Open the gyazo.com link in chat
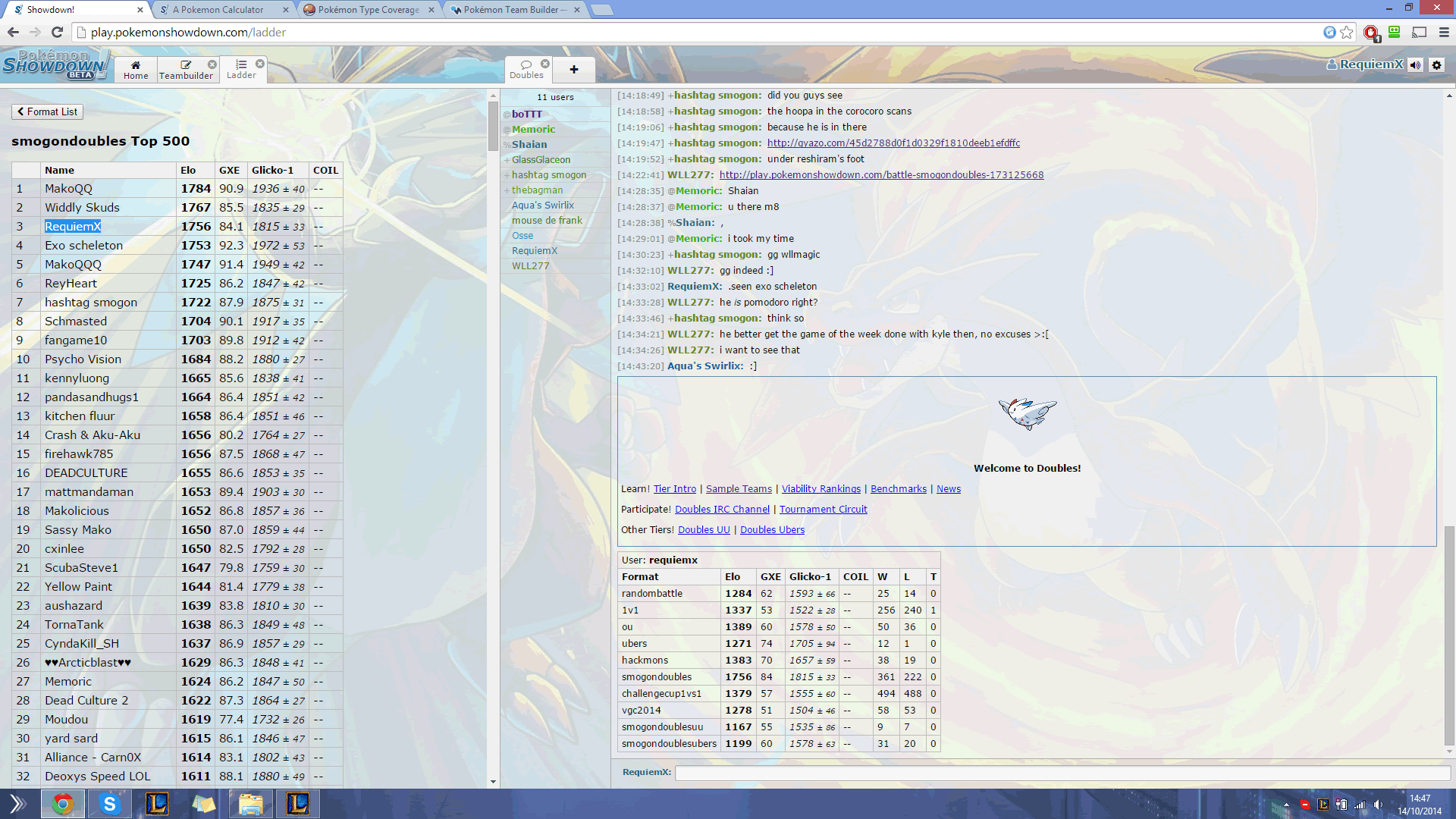Screen dimensions: 1456x819 pos(893,143)
